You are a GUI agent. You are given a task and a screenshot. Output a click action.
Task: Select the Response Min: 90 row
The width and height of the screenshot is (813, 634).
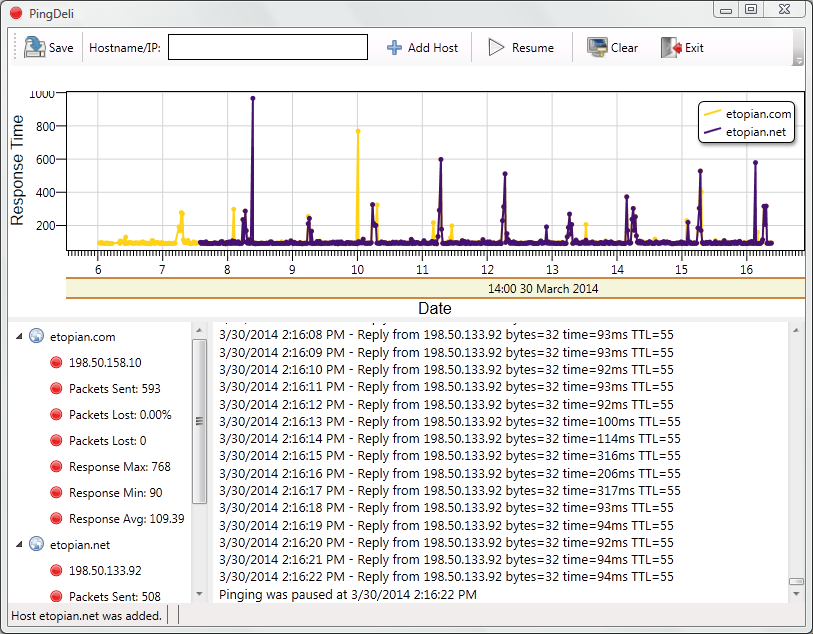[116, 492]
